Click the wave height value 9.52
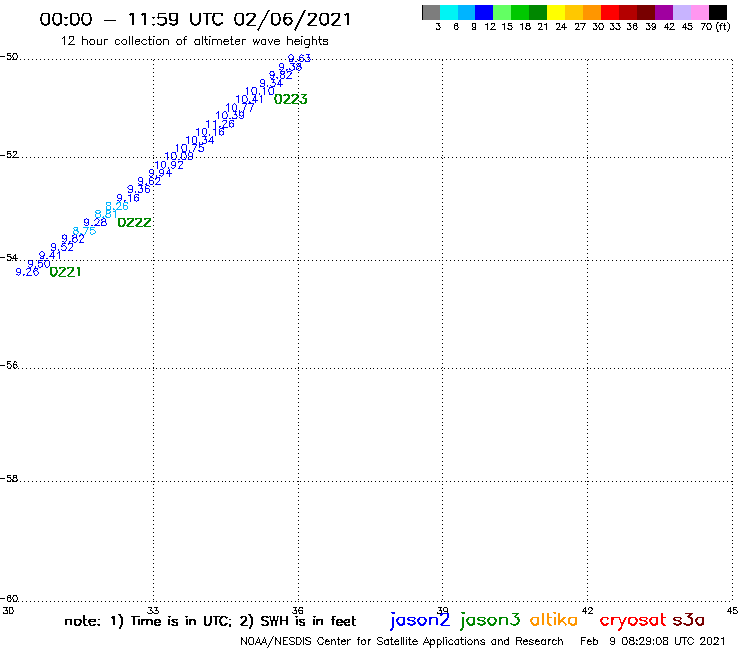 click(62, 247)
